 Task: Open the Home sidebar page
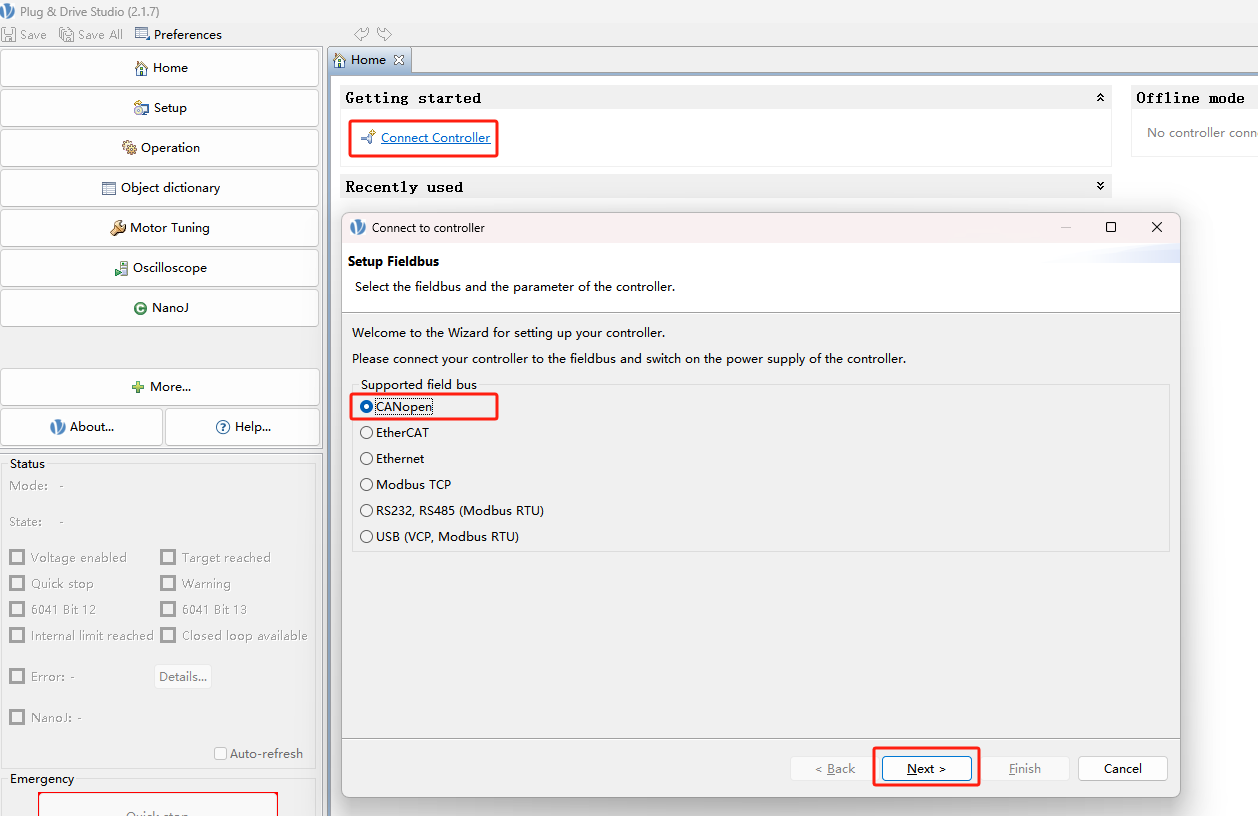coord(160,68)
